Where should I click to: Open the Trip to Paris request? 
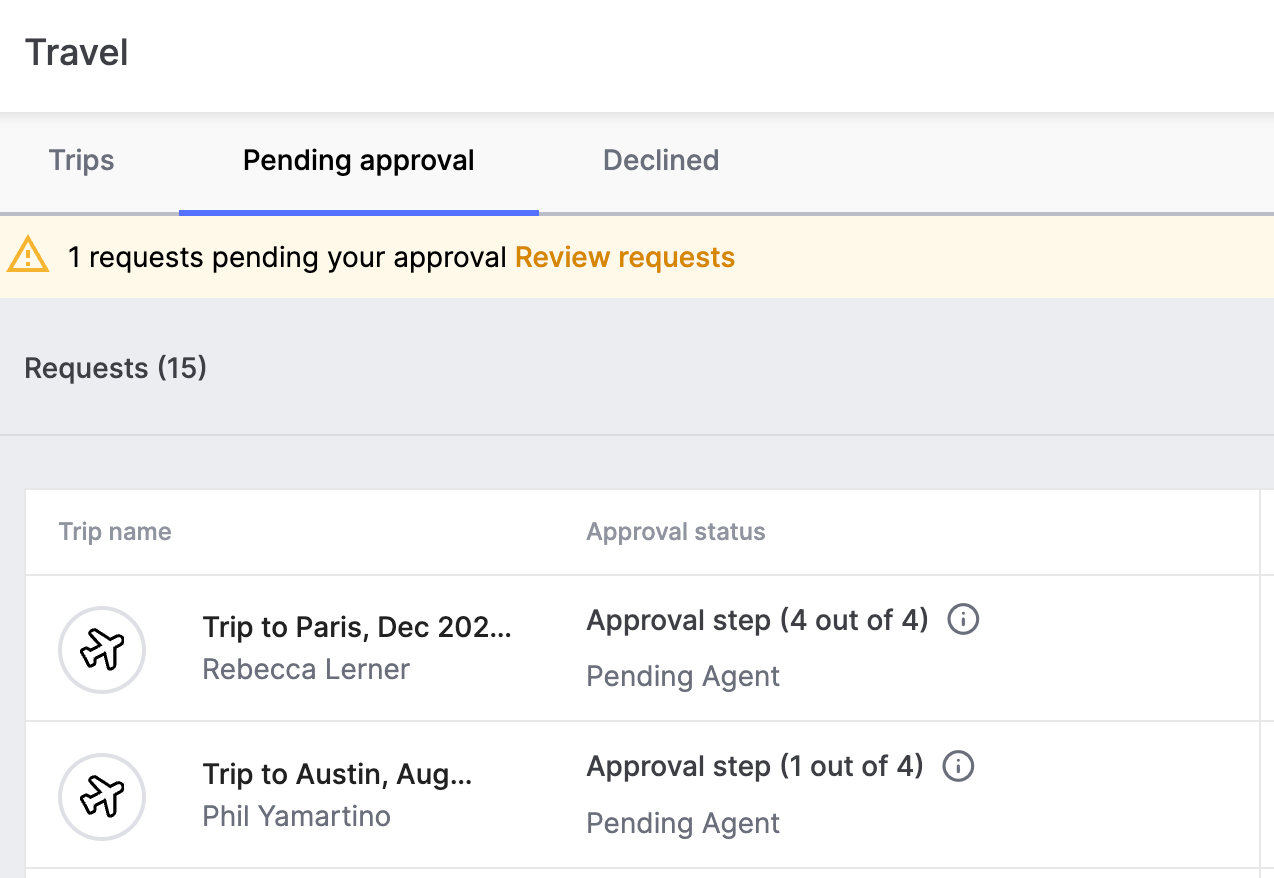click(x=356, y=628)
